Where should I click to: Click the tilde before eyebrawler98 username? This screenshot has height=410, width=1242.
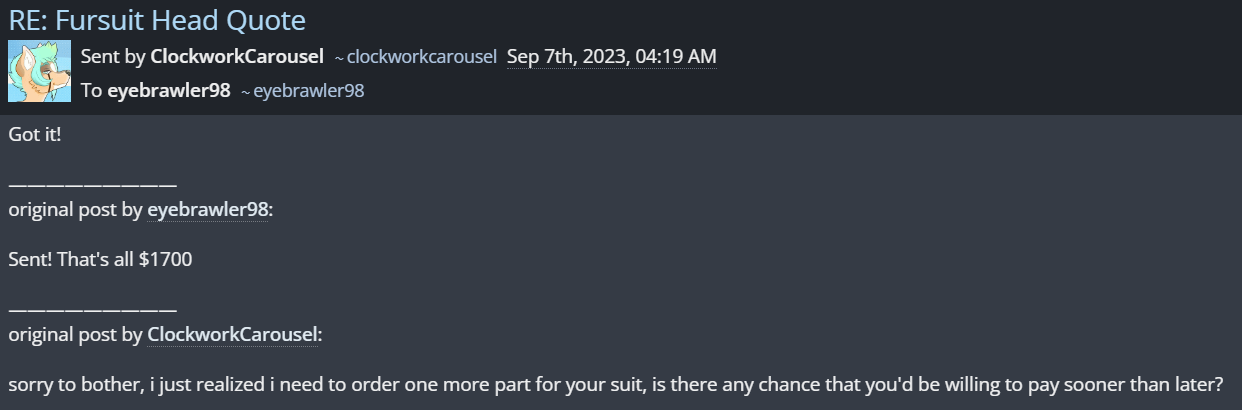click(x=245, y=92)
